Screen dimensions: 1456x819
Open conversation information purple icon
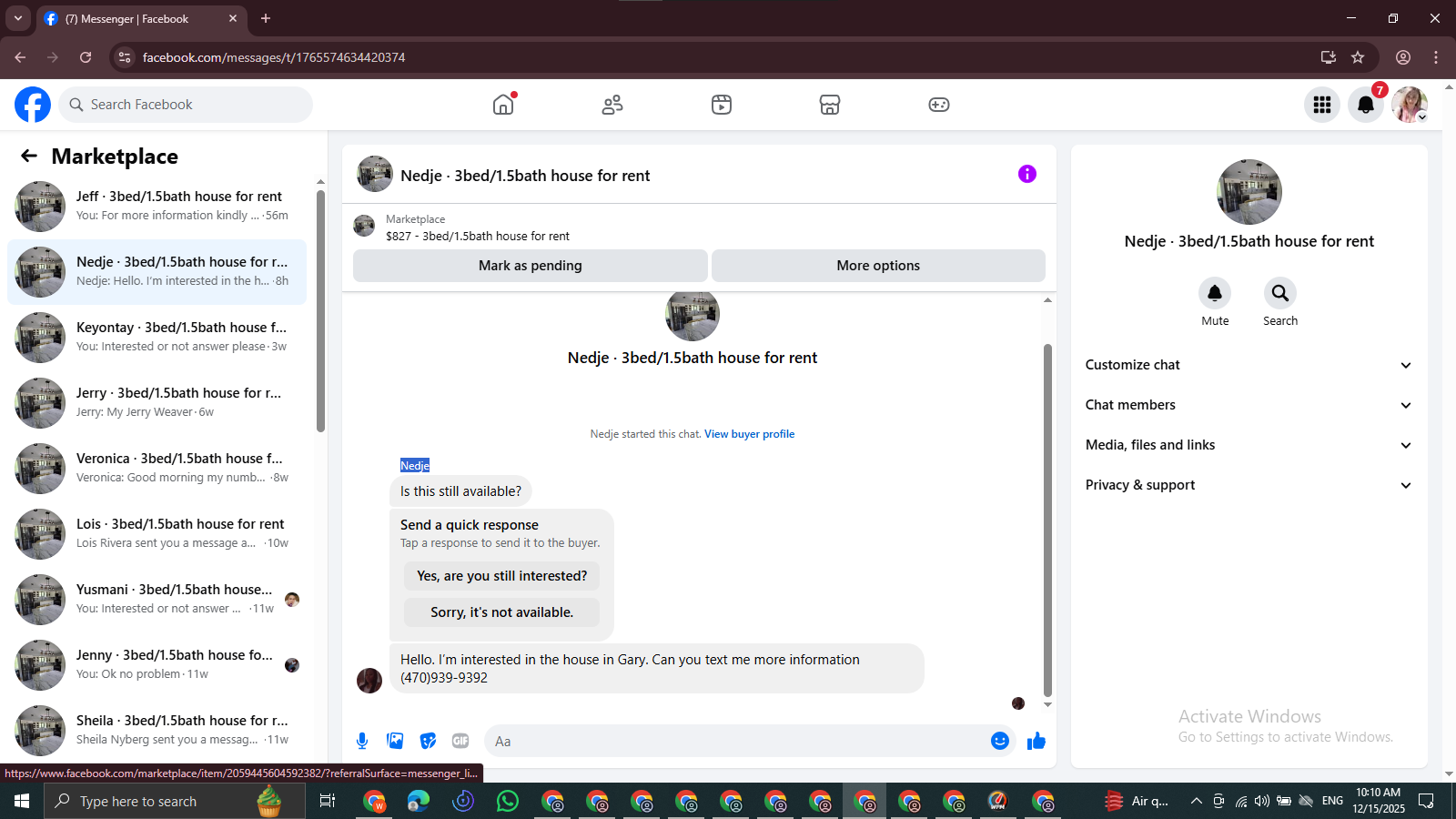(1027, 174)
